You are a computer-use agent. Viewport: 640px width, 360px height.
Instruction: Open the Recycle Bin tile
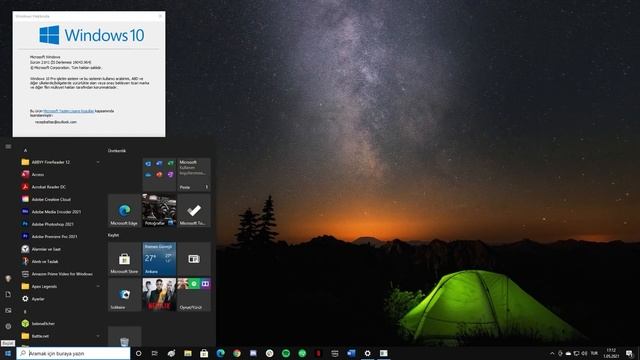tap(124, 337)
